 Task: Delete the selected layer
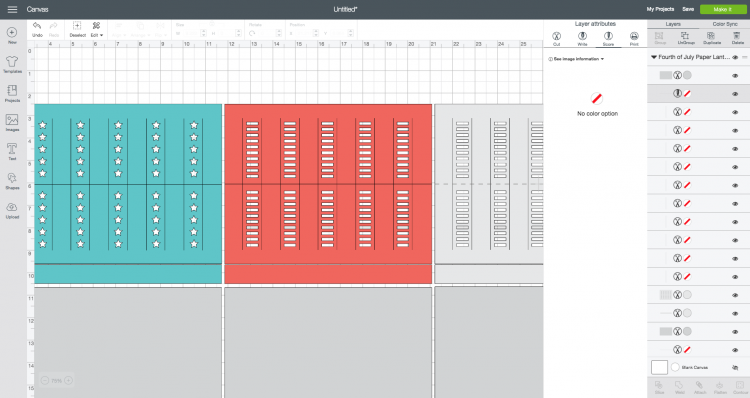pyautogui.click(x=737, y=38)
